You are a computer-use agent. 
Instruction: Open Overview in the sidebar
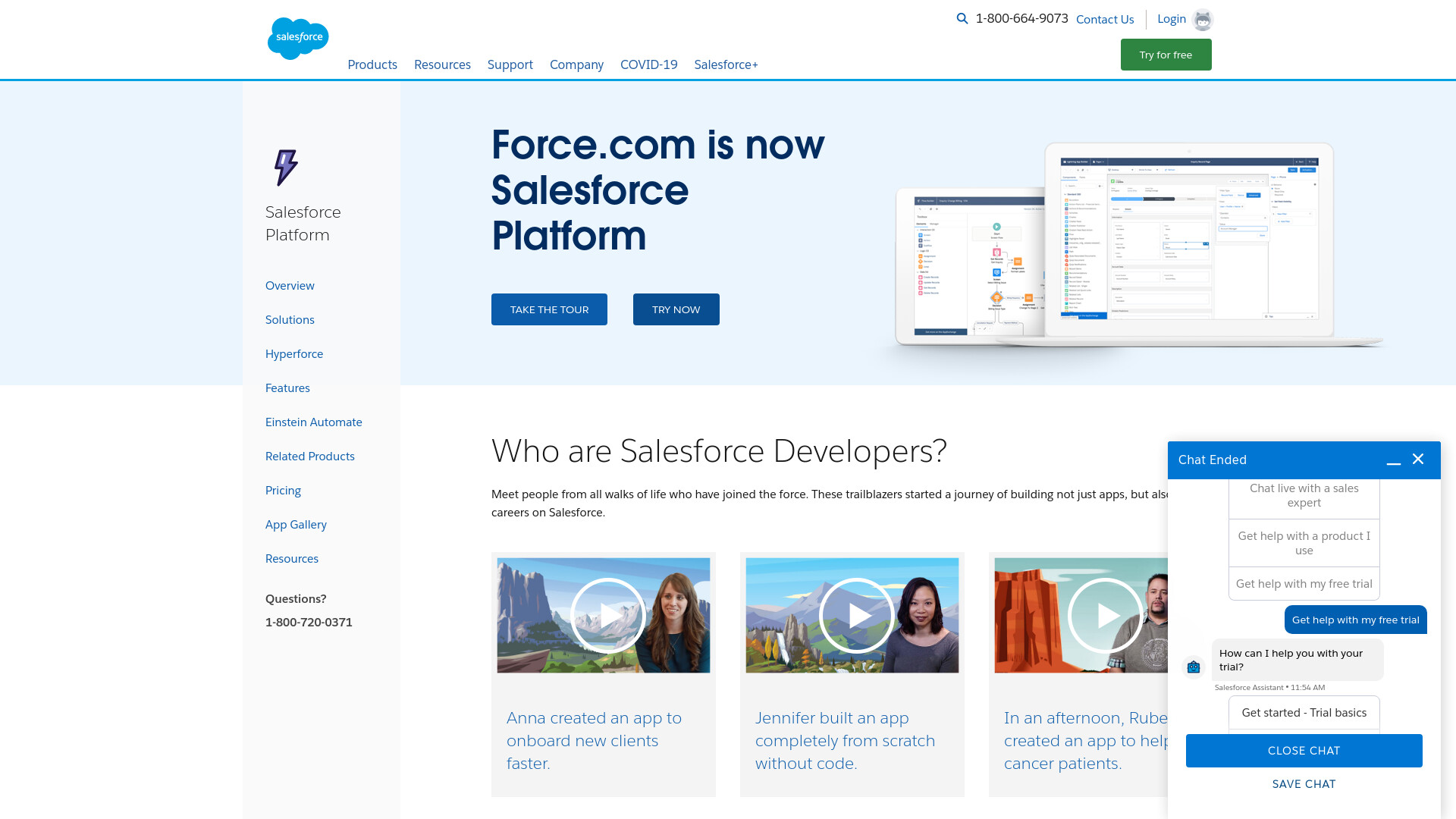pyautogui.click(x=290, y=286)
